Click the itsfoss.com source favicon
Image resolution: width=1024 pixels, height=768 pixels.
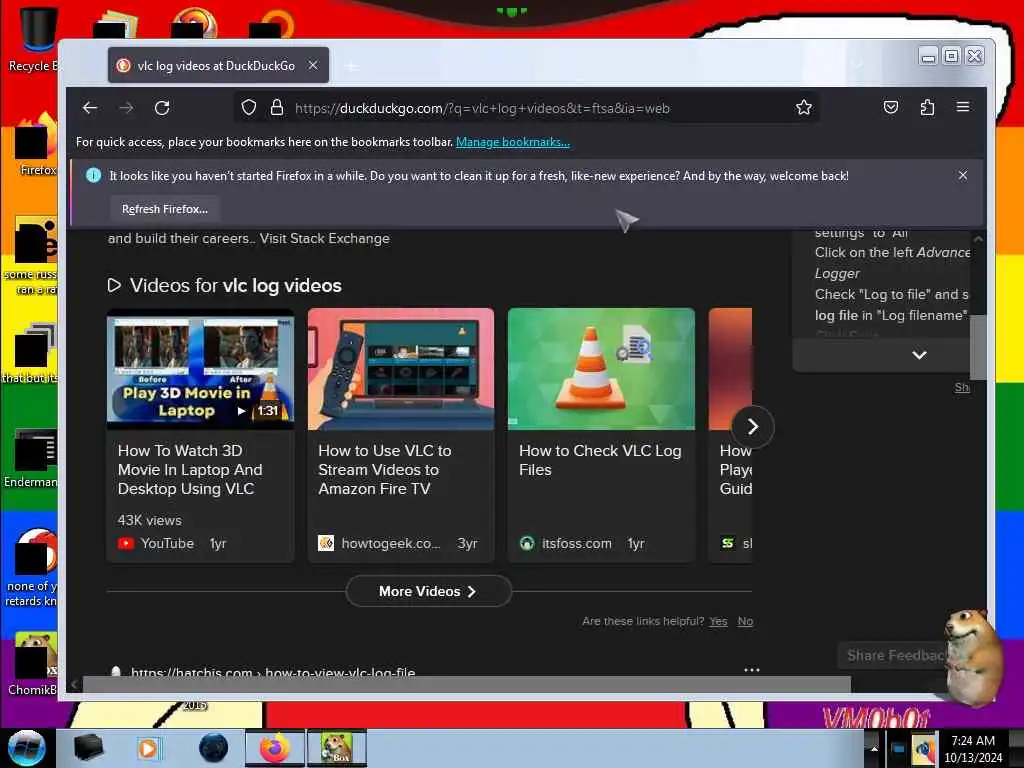pyautogui.click(x=526, y=543)
